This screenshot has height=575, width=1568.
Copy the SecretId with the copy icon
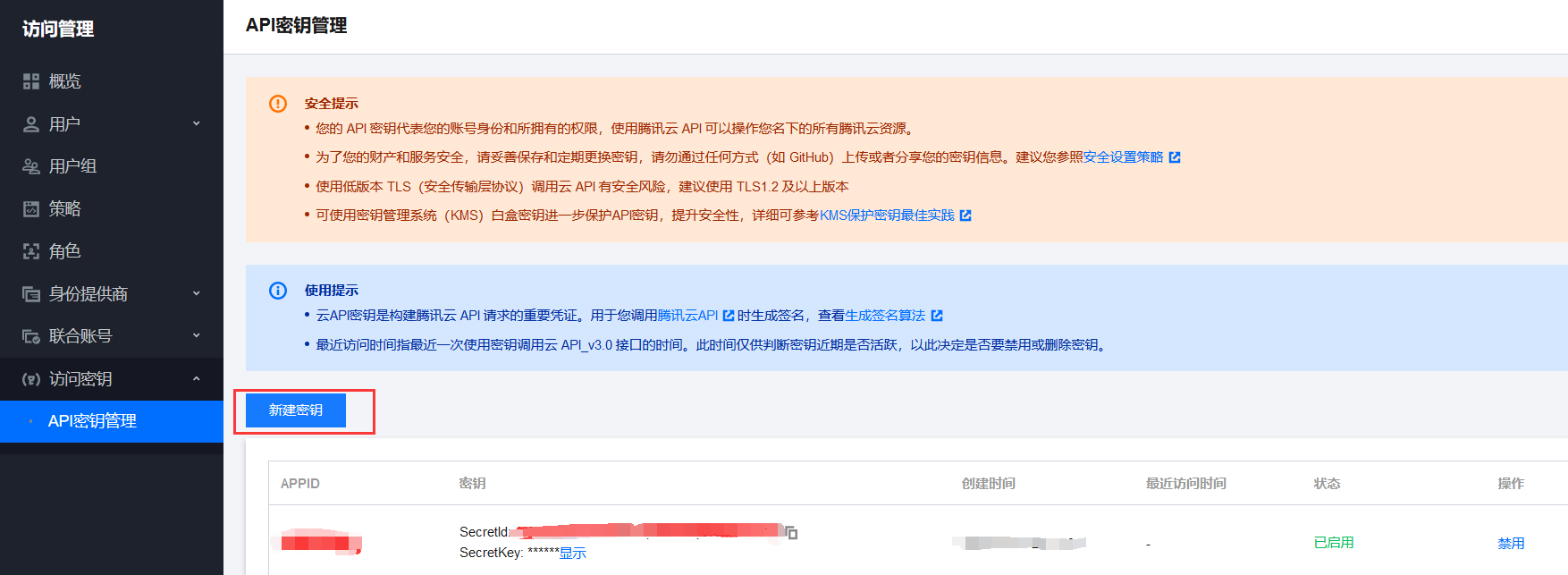click(x=791, y=533)
